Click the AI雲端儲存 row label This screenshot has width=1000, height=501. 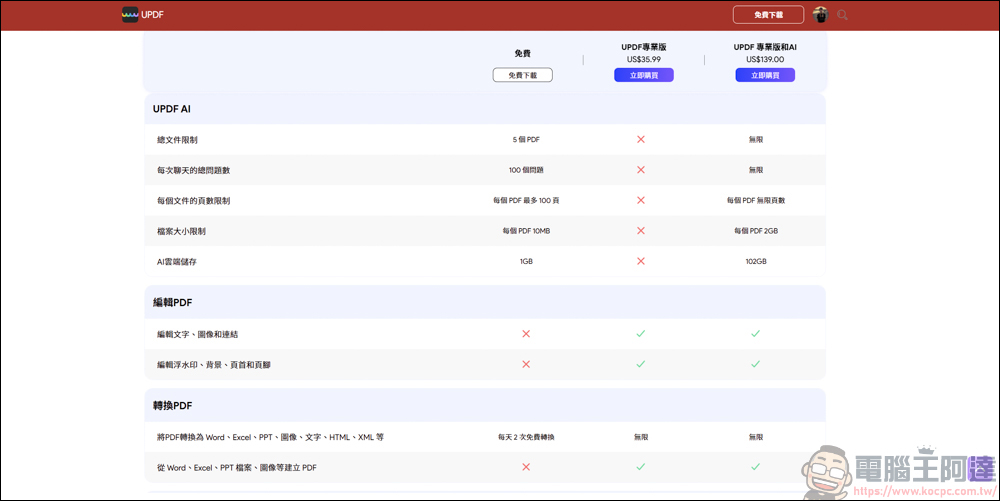(x=177, y=262)
